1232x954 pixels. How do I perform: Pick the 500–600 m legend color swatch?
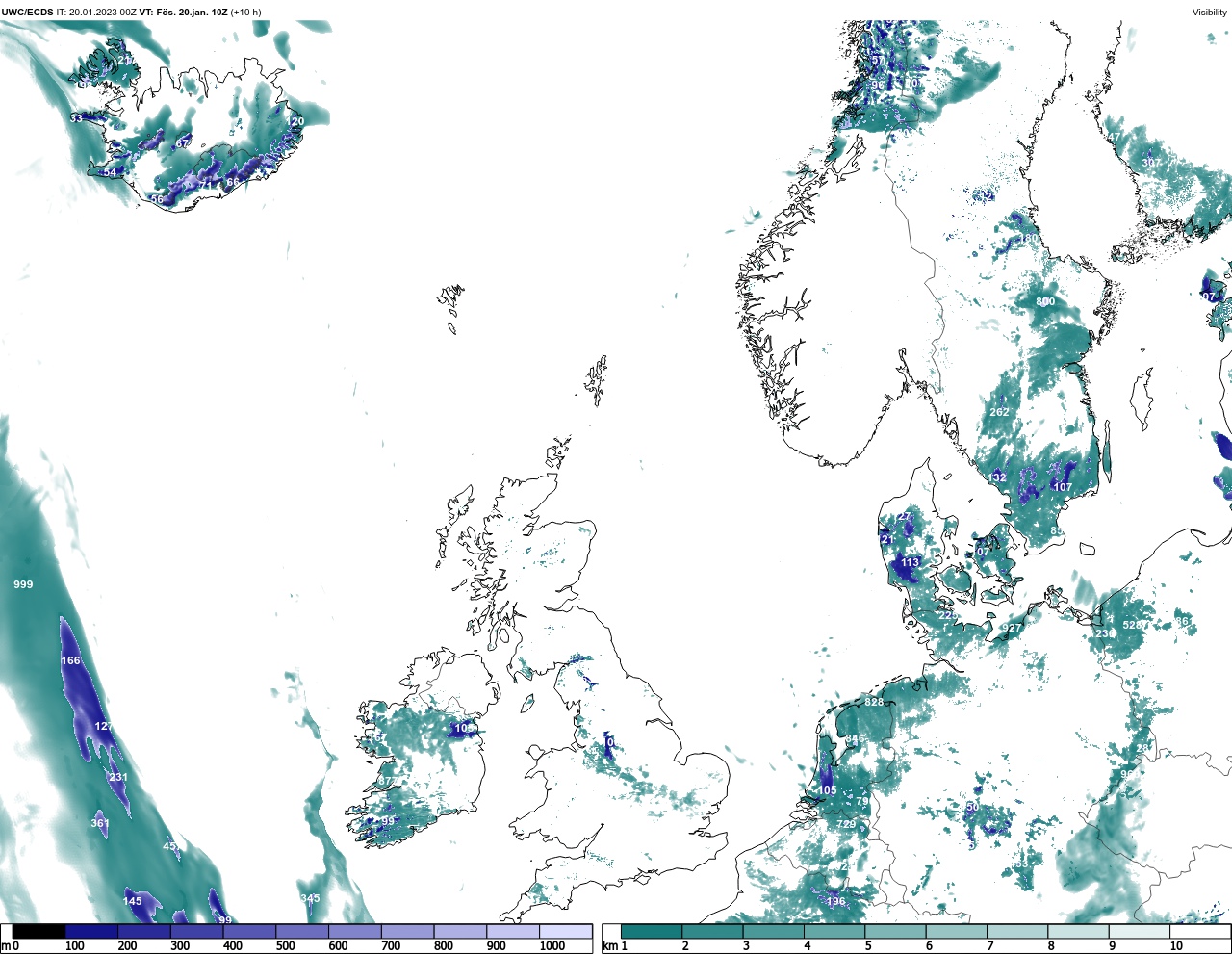click(x=302, y=932)
